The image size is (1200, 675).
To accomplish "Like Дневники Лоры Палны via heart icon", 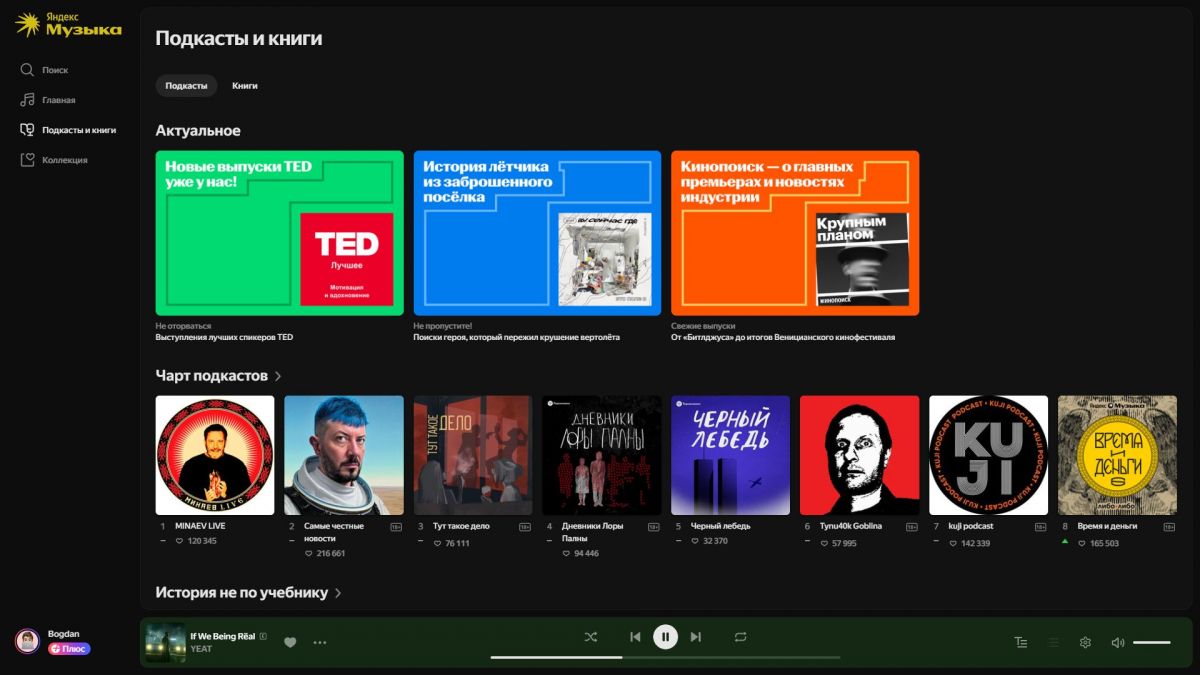I will tap(567, 553).
